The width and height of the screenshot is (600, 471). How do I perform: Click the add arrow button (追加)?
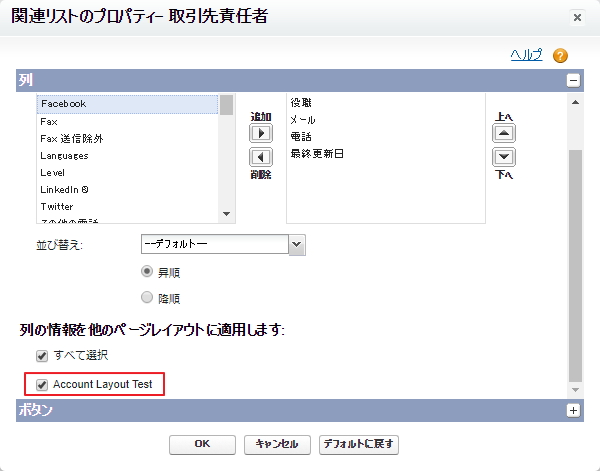261,133
